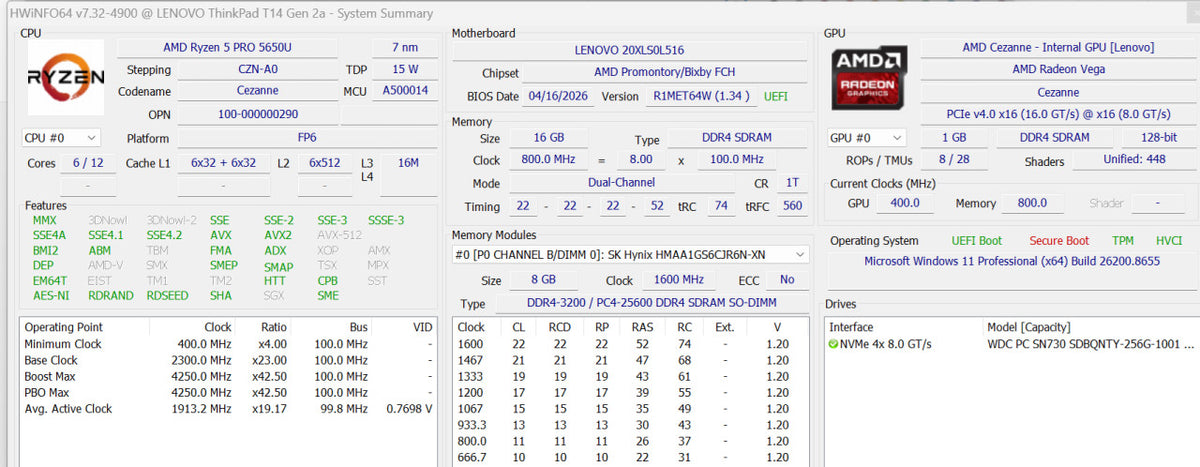Image resolution: width=1200 pixels, height=467 pixels.
Task: Click the 1T command rate value
Action: click(x=792, y=183)
